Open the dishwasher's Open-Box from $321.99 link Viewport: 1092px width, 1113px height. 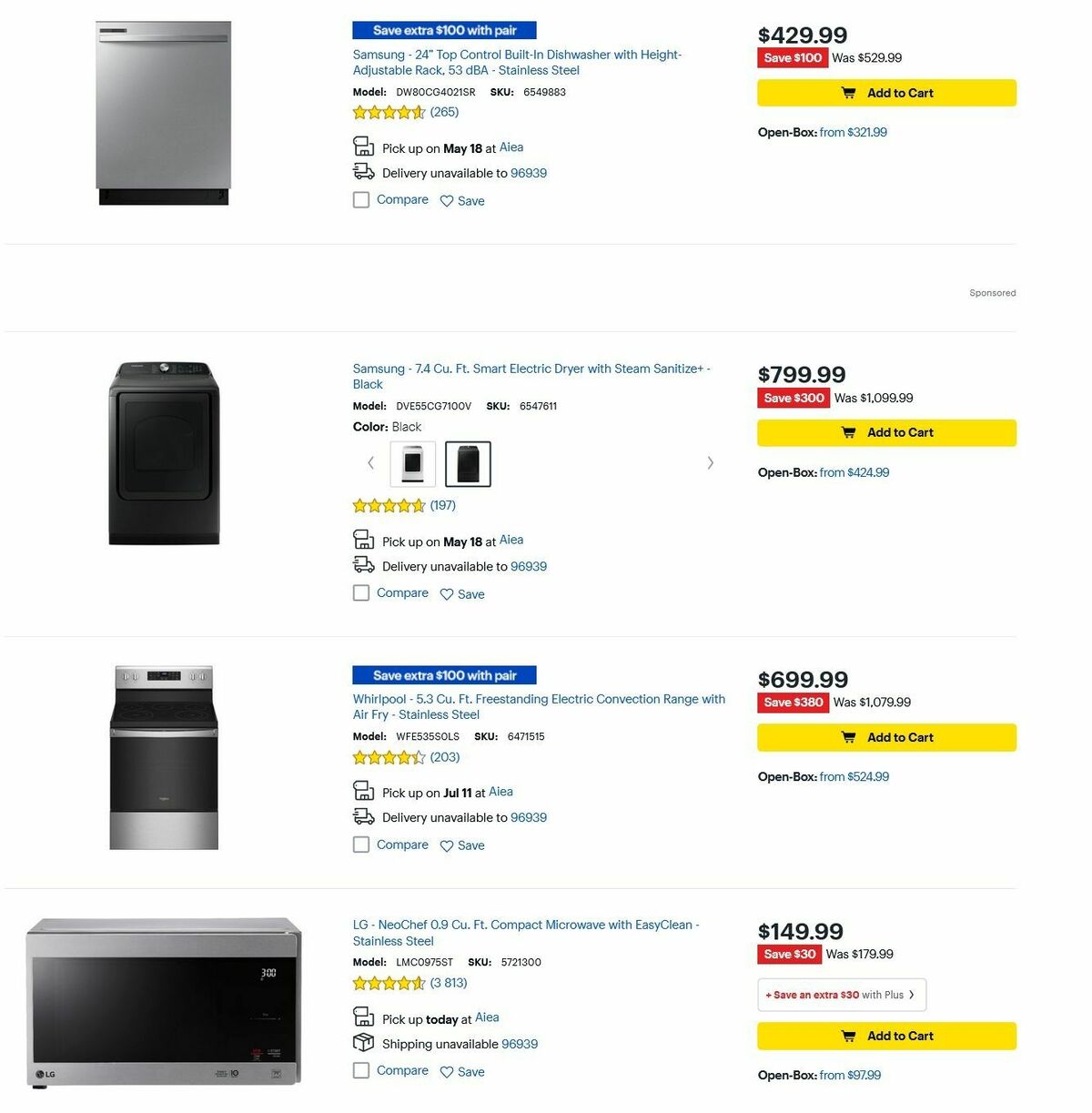(x=852, y=132)
